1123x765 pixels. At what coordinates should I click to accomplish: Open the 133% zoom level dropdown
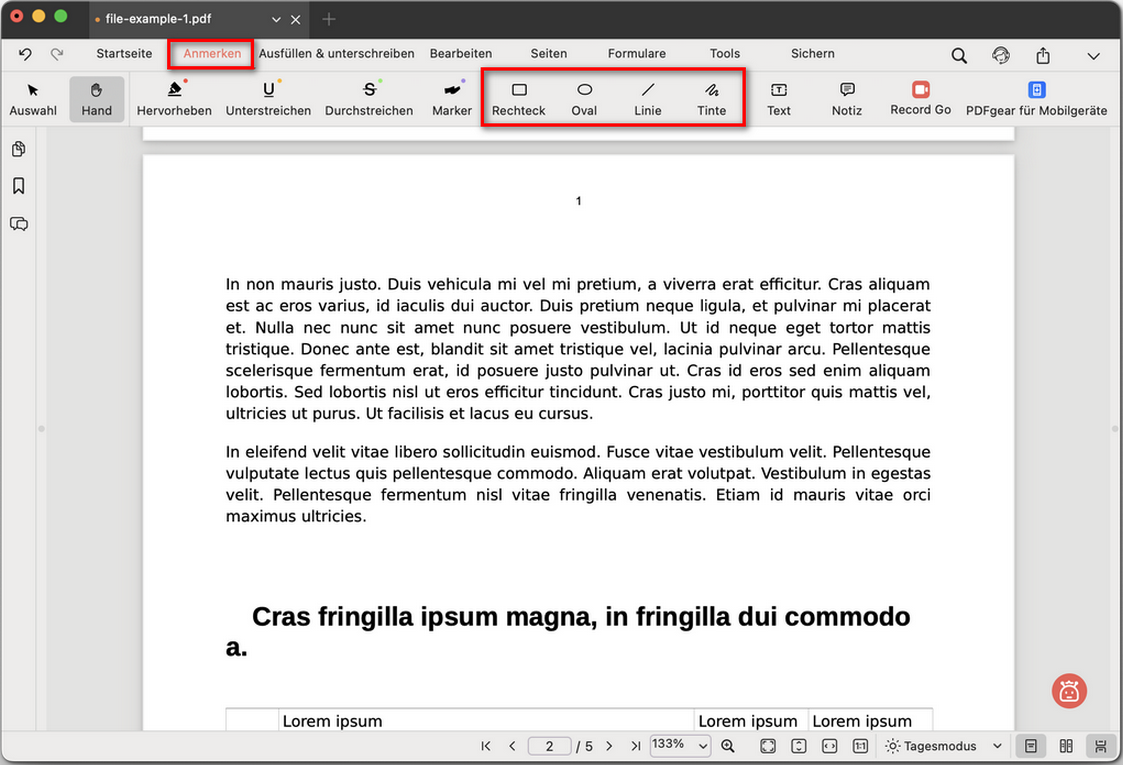[x=681, y=745]
